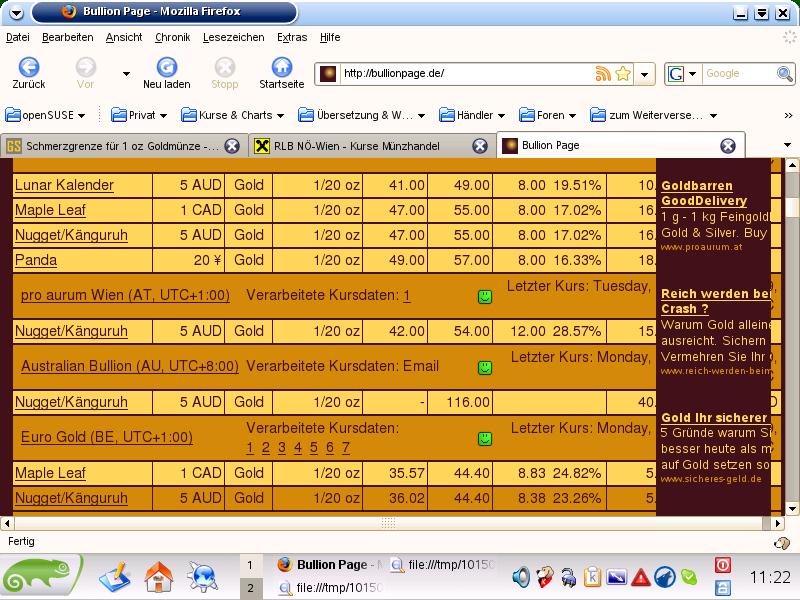
Task: Open the openSUSE start menu button
Action: (42, 577)
